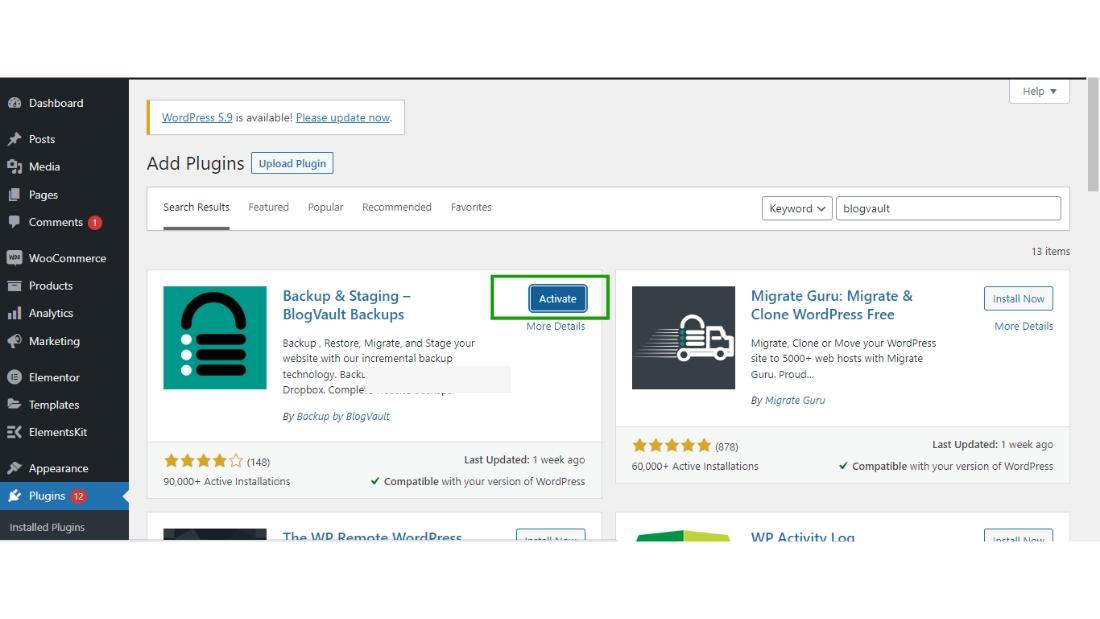
Task: Install the Migrate Guru plugin
Action: (x=1018, y=298)
